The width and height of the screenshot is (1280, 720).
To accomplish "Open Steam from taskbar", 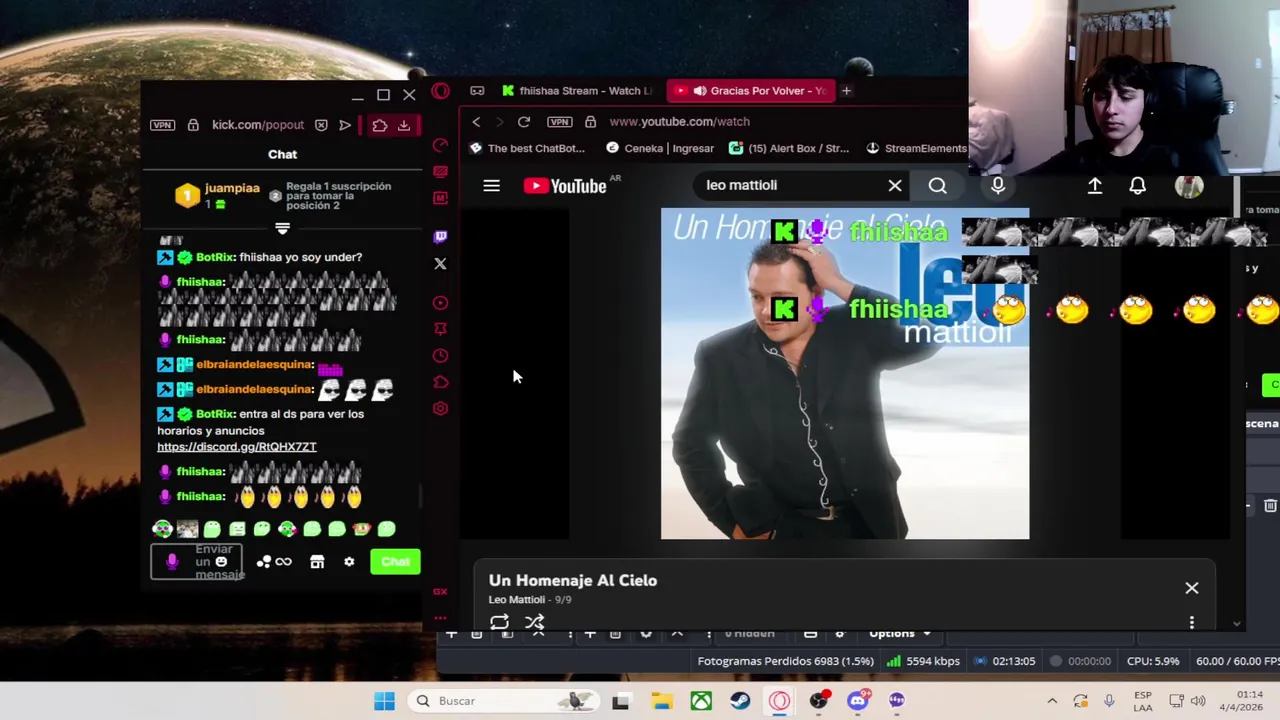I will coord(740,701).
